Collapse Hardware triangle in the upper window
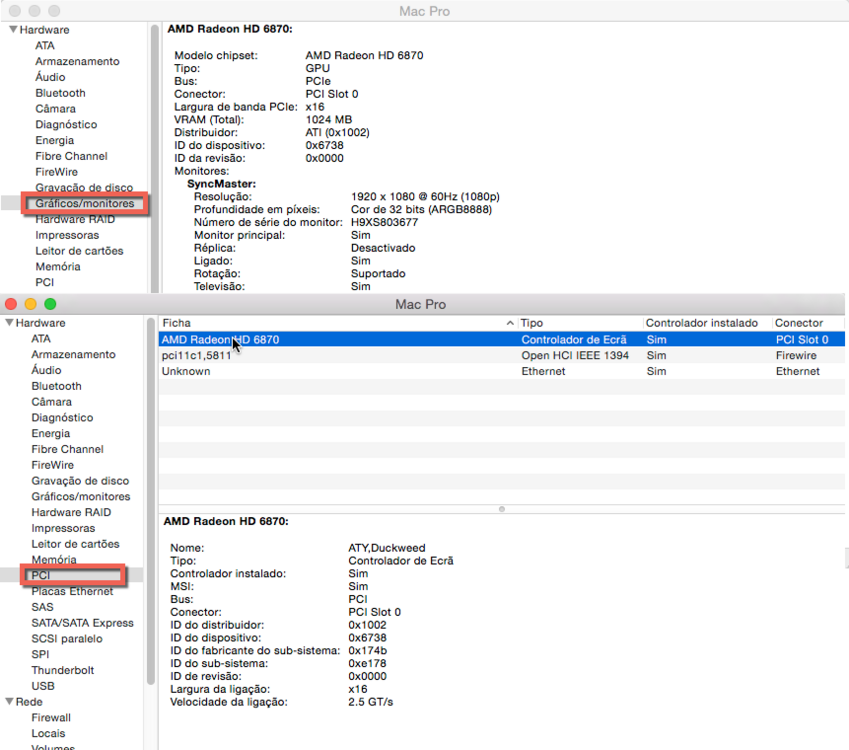 pos(12,30)
